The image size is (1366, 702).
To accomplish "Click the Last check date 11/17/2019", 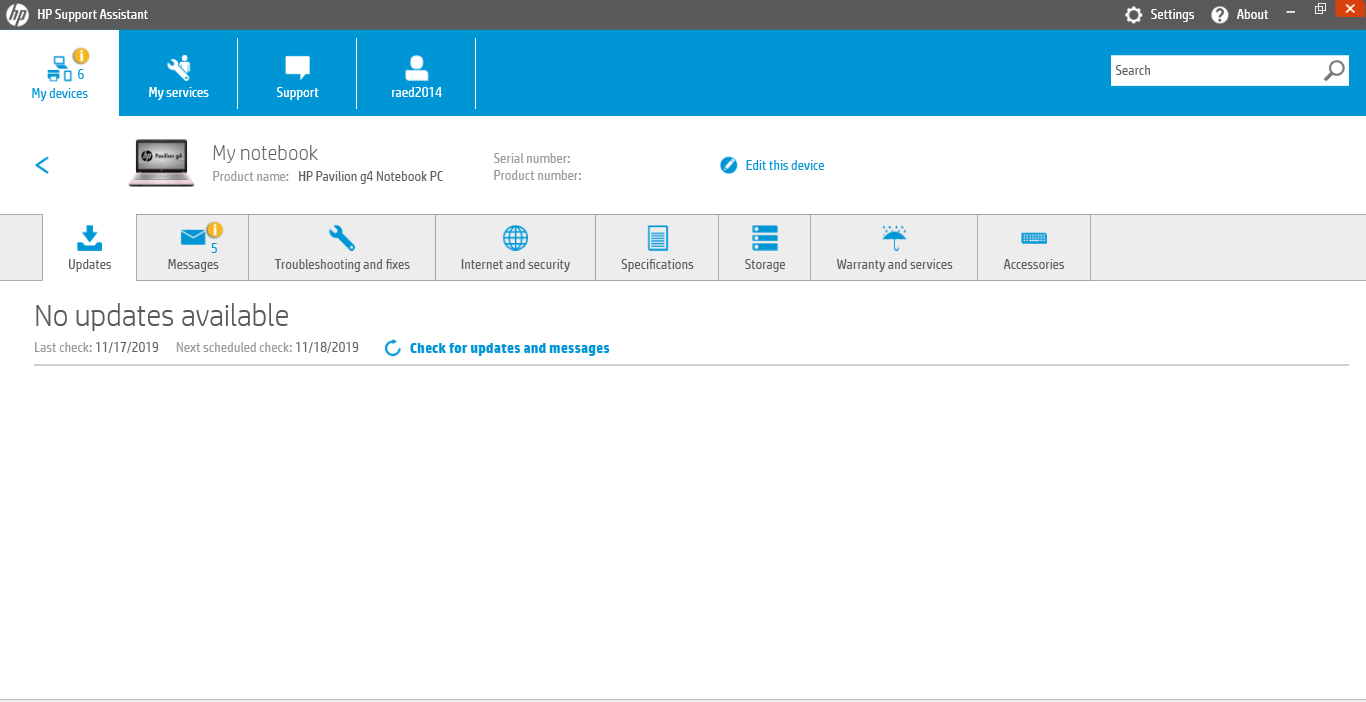I will point(127,348).
